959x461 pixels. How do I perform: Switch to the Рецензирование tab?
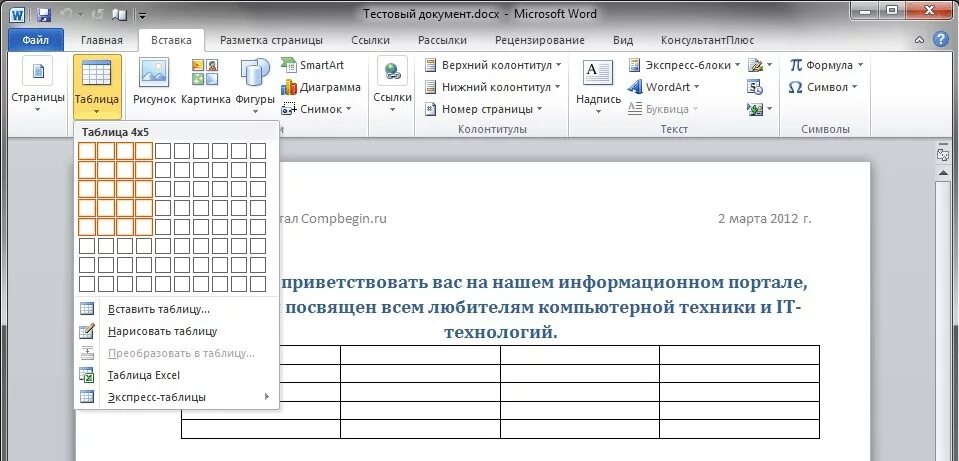point(539,40)
